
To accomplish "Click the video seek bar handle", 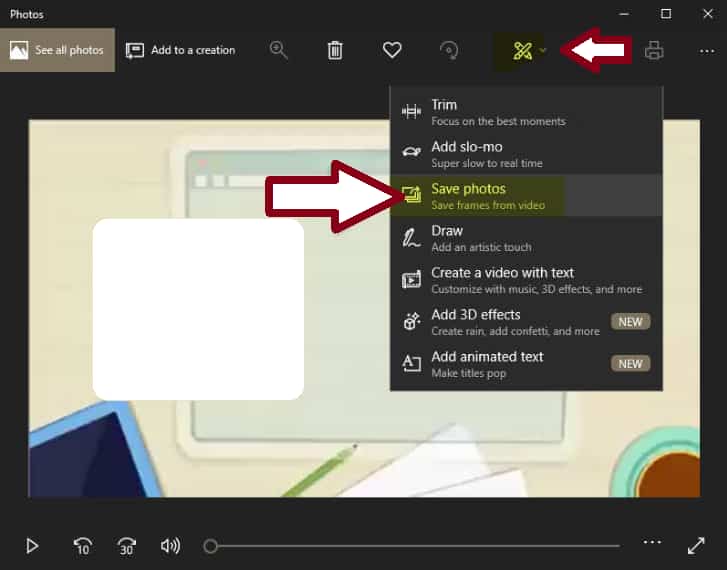I will (x=210, y=546).
